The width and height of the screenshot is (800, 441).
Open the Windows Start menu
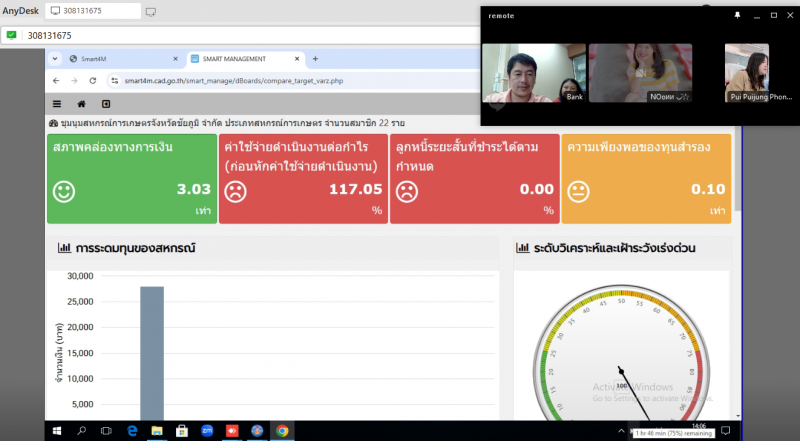point(57,431)
